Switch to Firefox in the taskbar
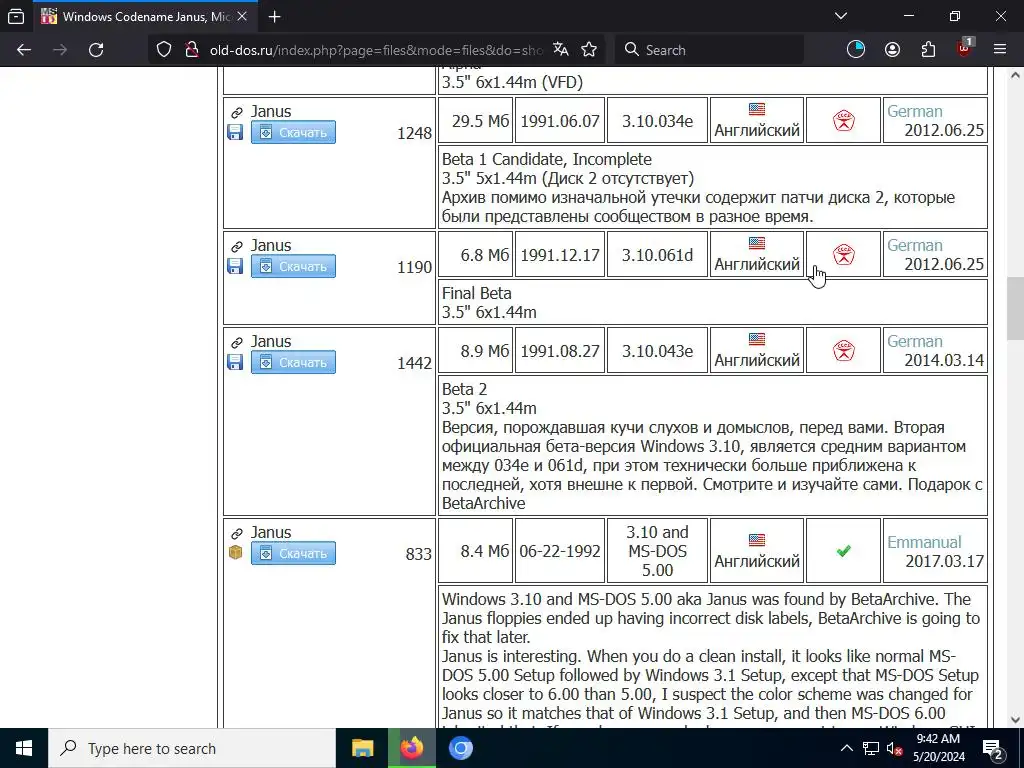Image resolution: width=1024 pixels, height=768 pixels. point(411,748)
